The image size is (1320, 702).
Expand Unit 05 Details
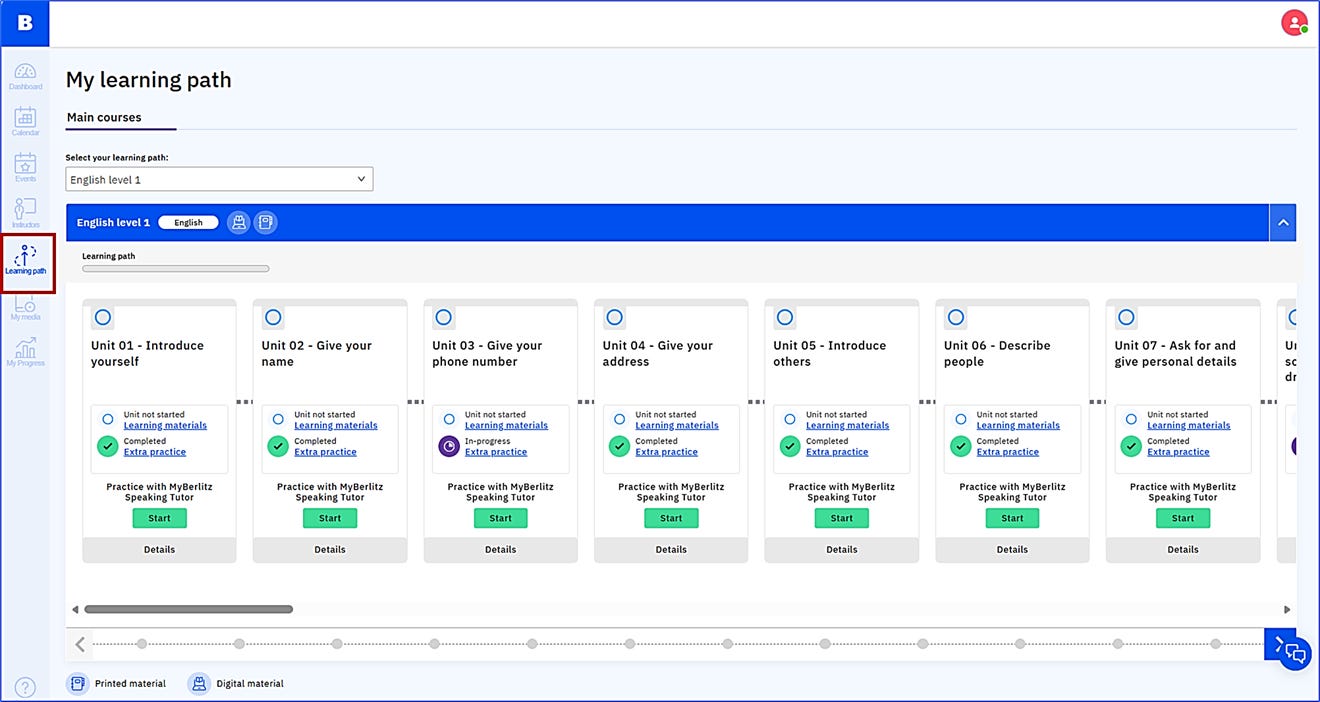click(x=842, y=549)
